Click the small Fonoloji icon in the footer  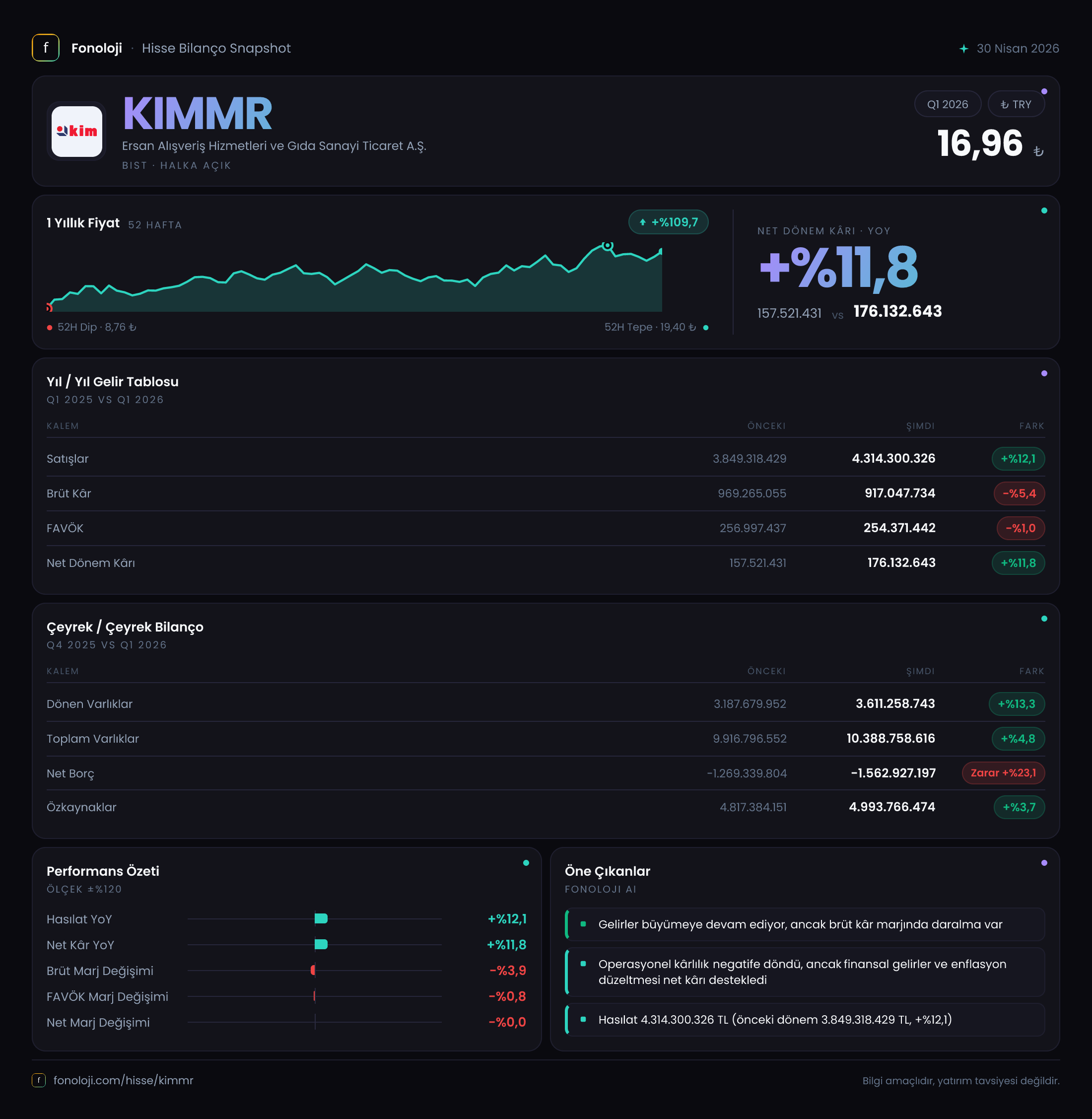(x=38, y=1080)
